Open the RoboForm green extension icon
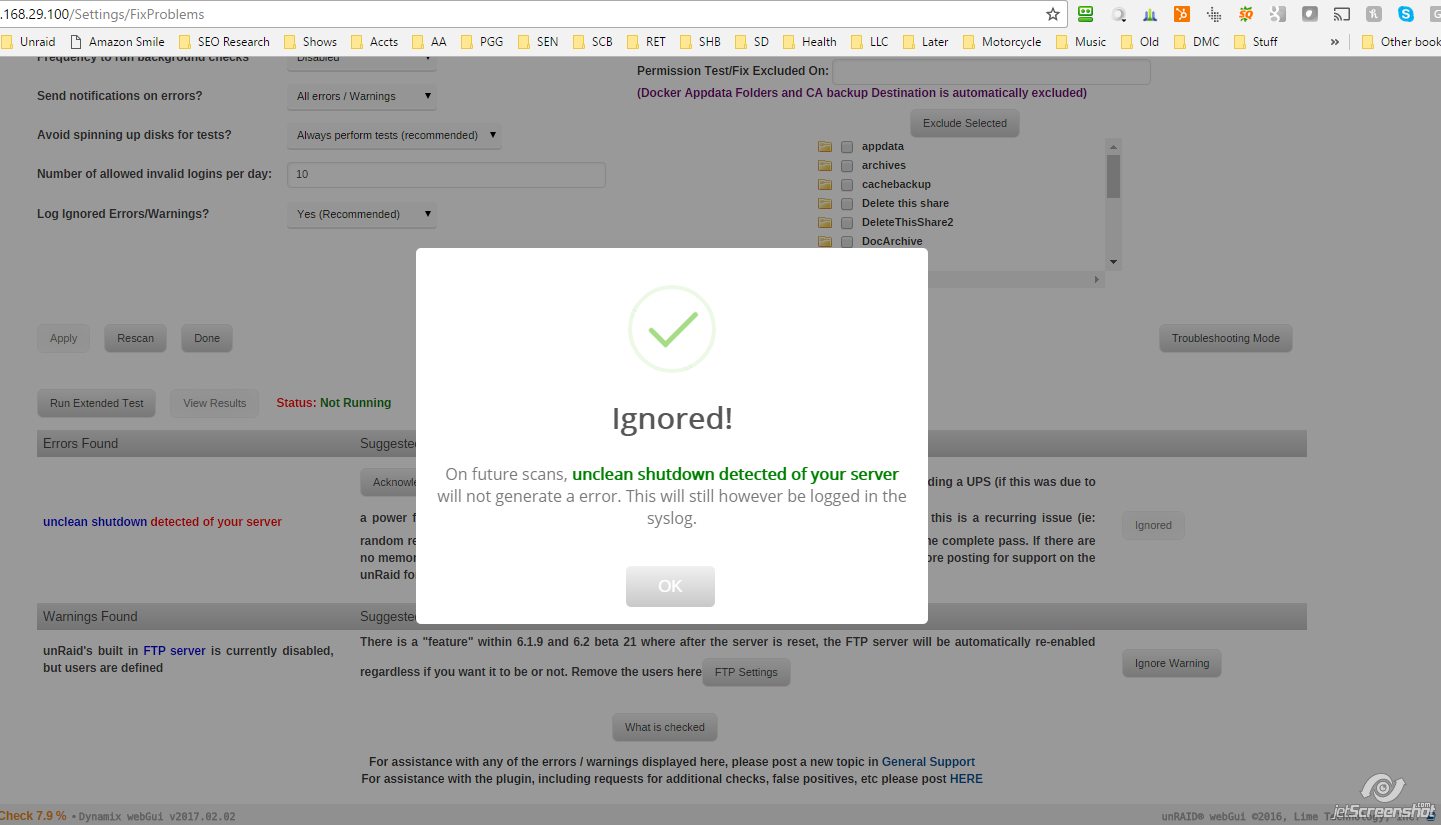 pos(1086,14)
